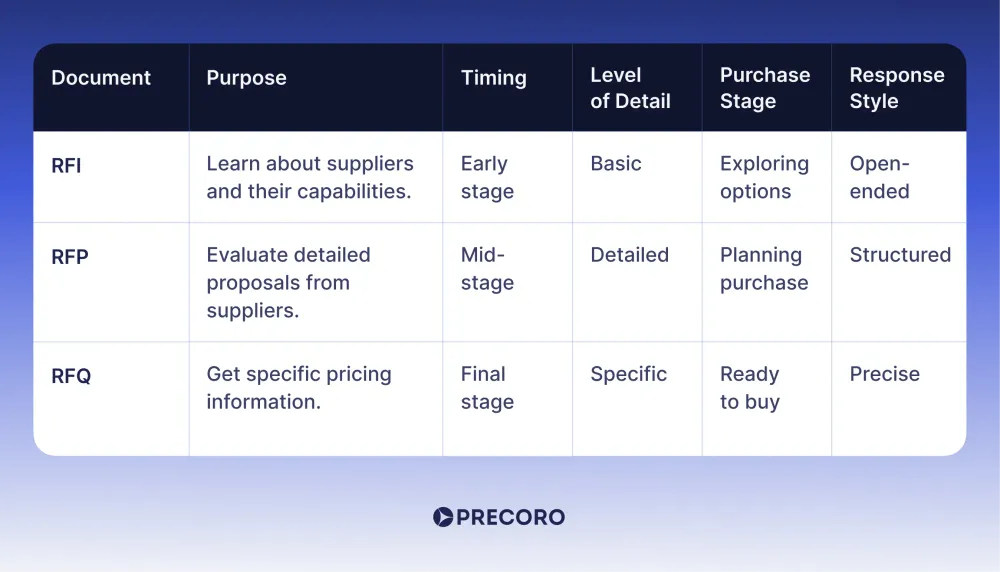
Task: Select the Document column header
Action: [x=101, y=78]
